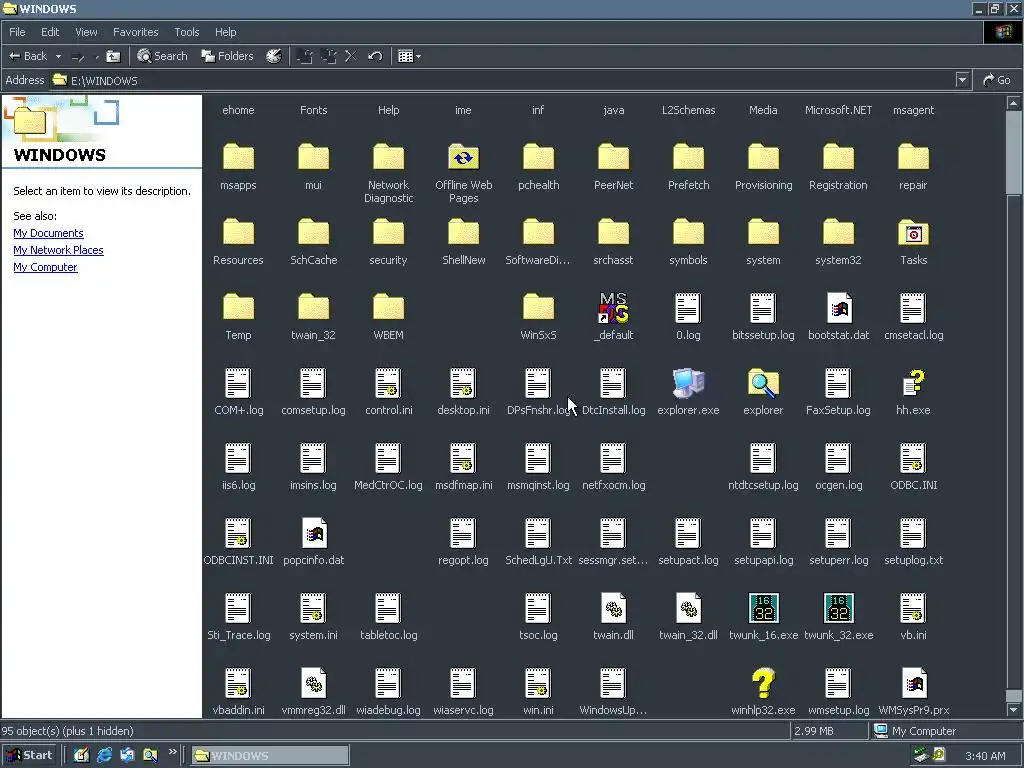The width and height of the screenshot is (1024, 768).
Task: Open the Favorites menu
Action: coord(135,32)
